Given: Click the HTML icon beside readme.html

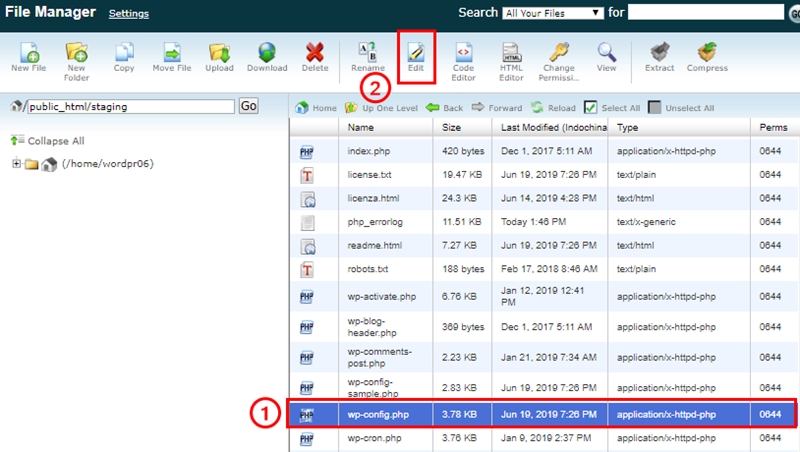Looking at the screenshot, I should [308, 246].
